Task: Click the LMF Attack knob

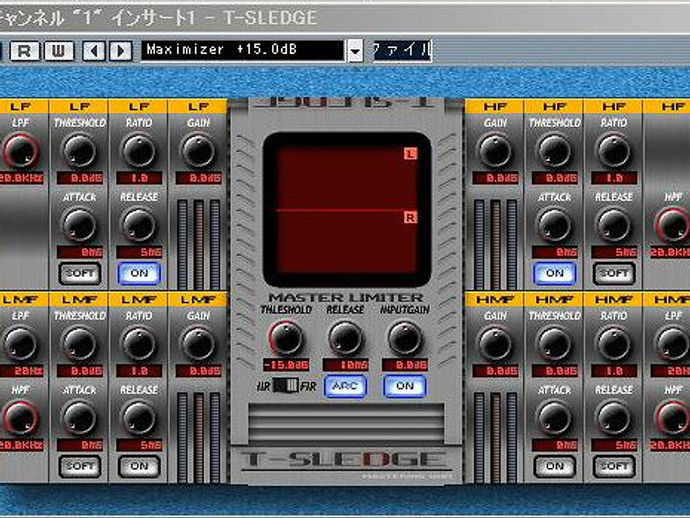Action: point(80,418)
